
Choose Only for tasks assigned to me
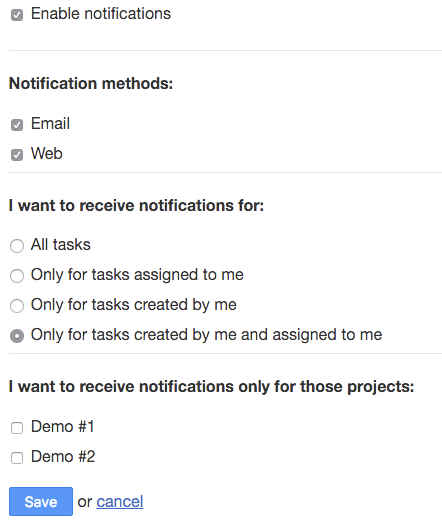(17, 276)
